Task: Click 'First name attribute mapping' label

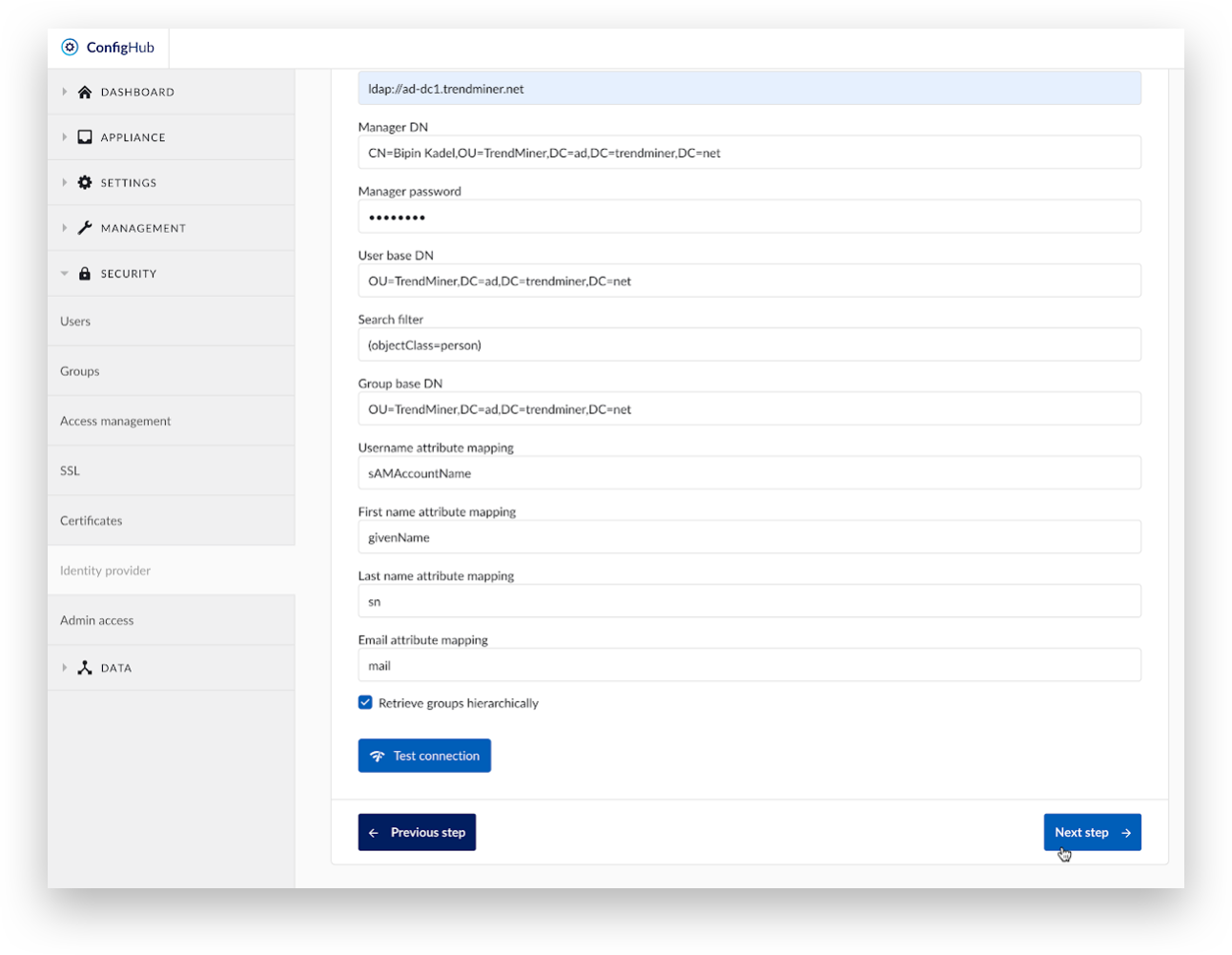Action: pyautogui.click(x=437, y=511)
